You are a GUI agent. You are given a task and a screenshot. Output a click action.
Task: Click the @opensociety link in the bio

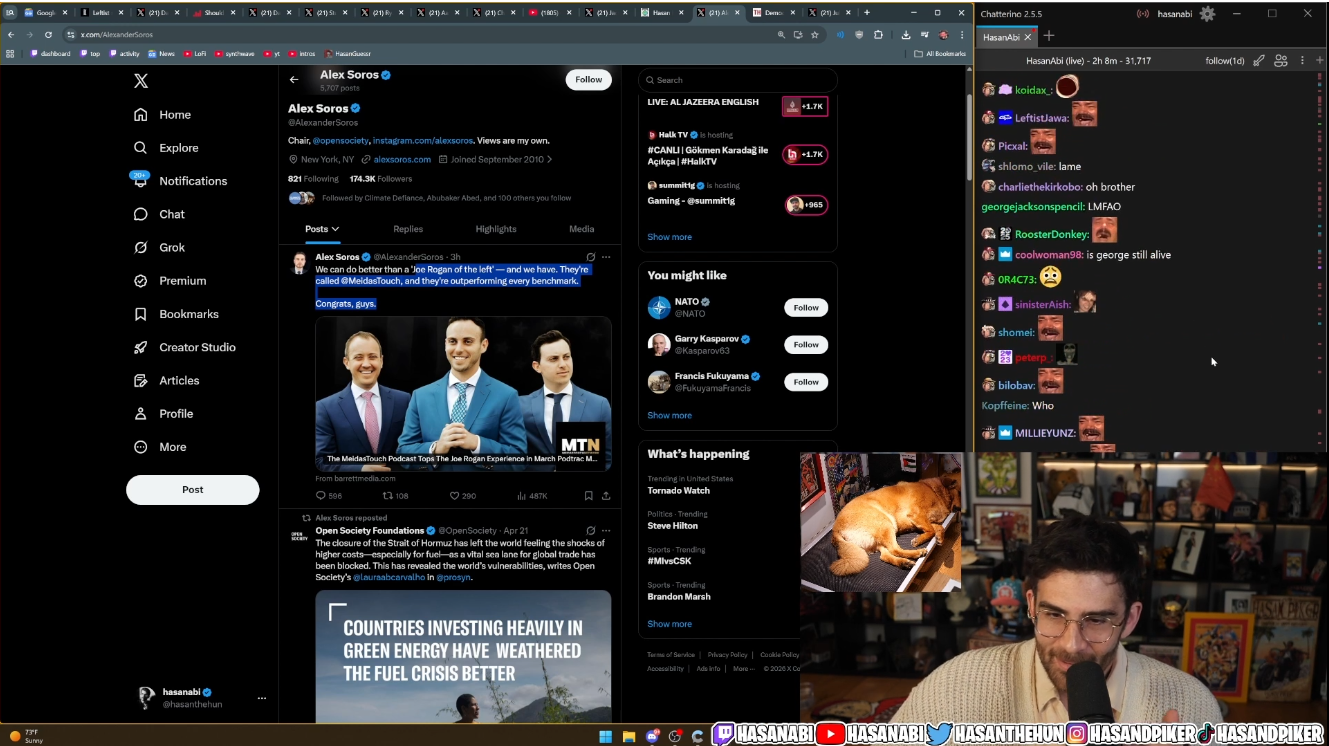[341, 141]
